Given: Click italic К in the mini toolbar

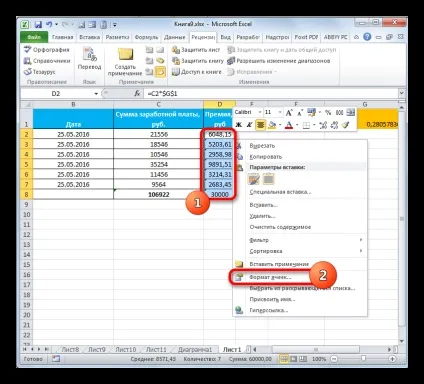Looking at the screenshot, I should 249,125.
